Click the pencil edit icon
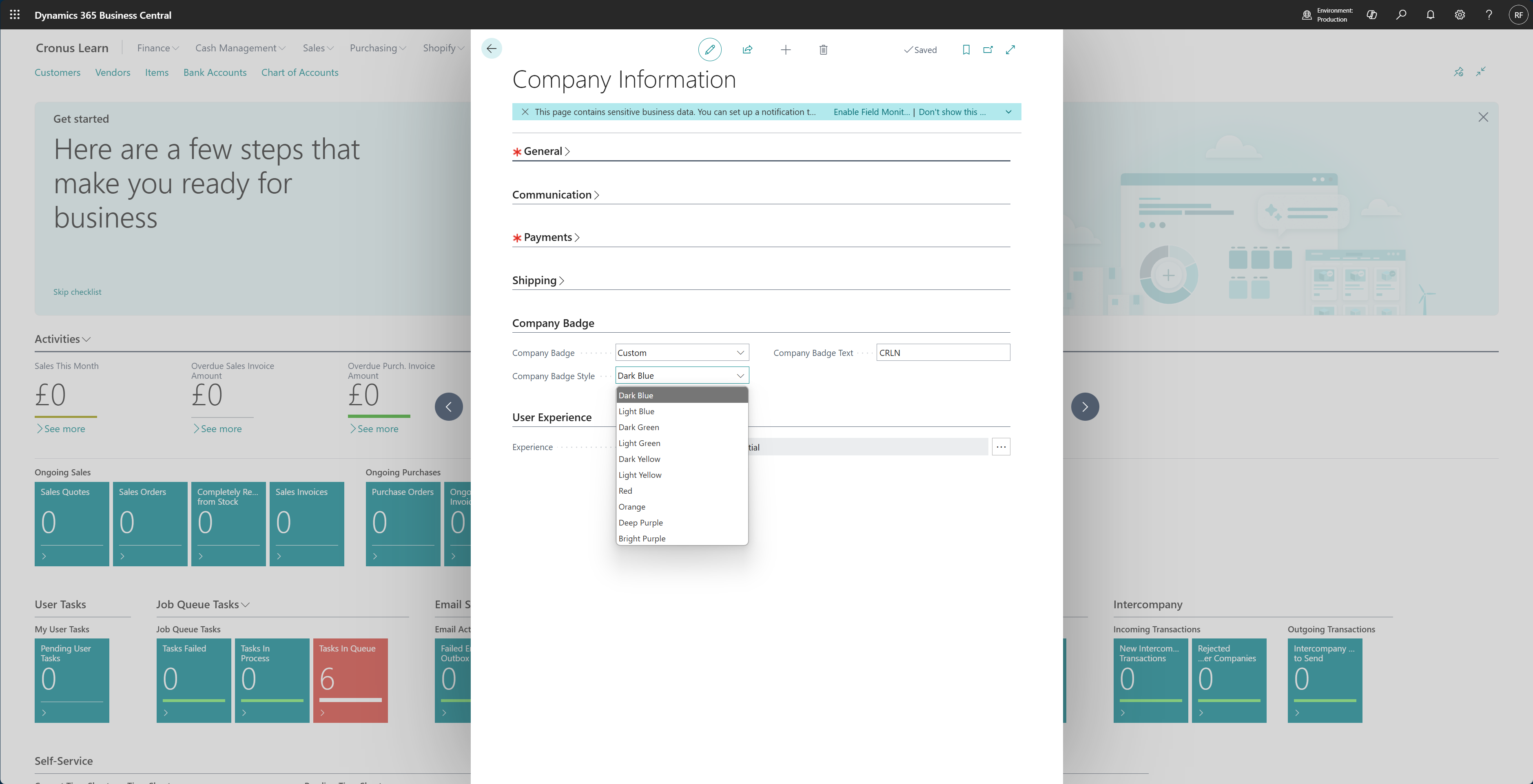This screenshot has height=784, width=1533. [709, 49]
